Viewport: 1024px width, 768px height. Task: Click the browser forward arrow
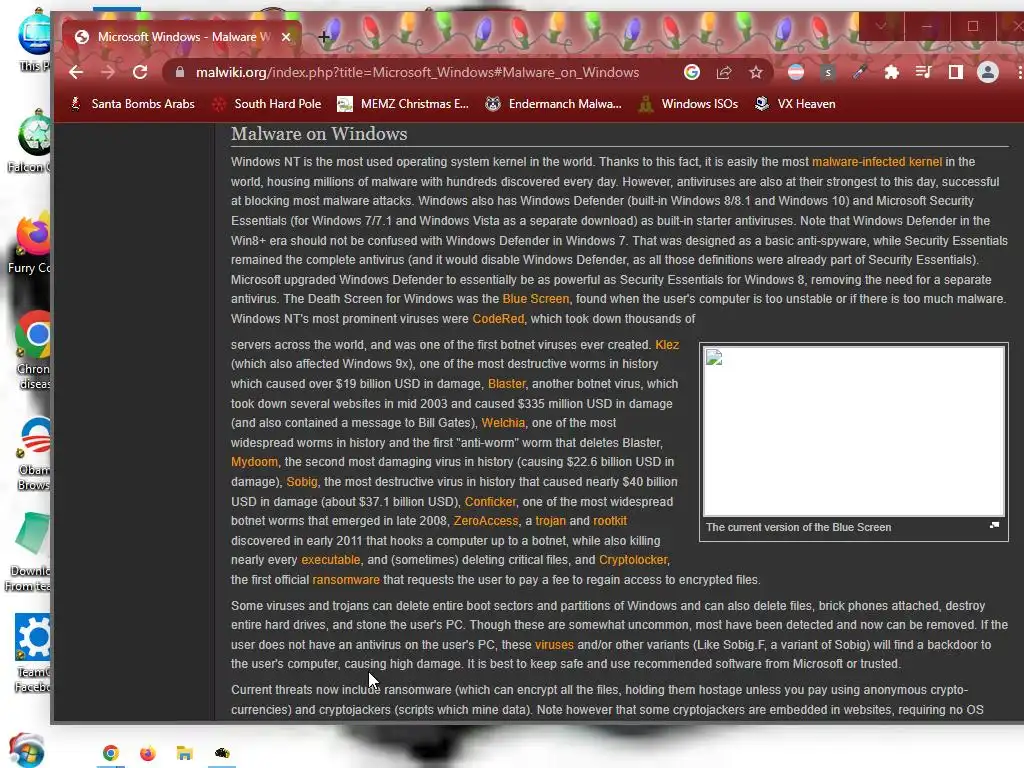[108, 72]
